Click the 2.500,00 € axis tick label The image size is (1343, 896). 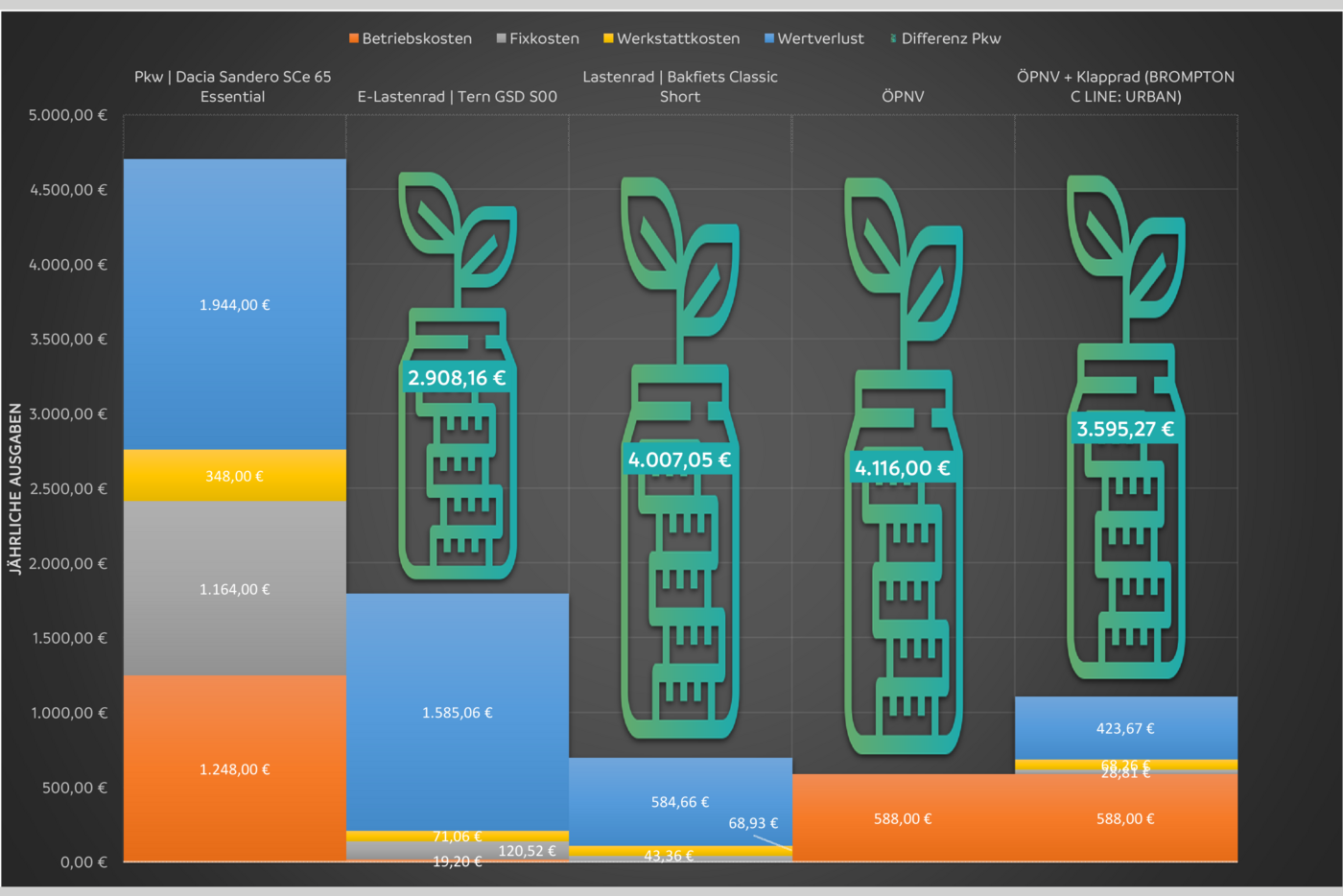coord(68,488)
